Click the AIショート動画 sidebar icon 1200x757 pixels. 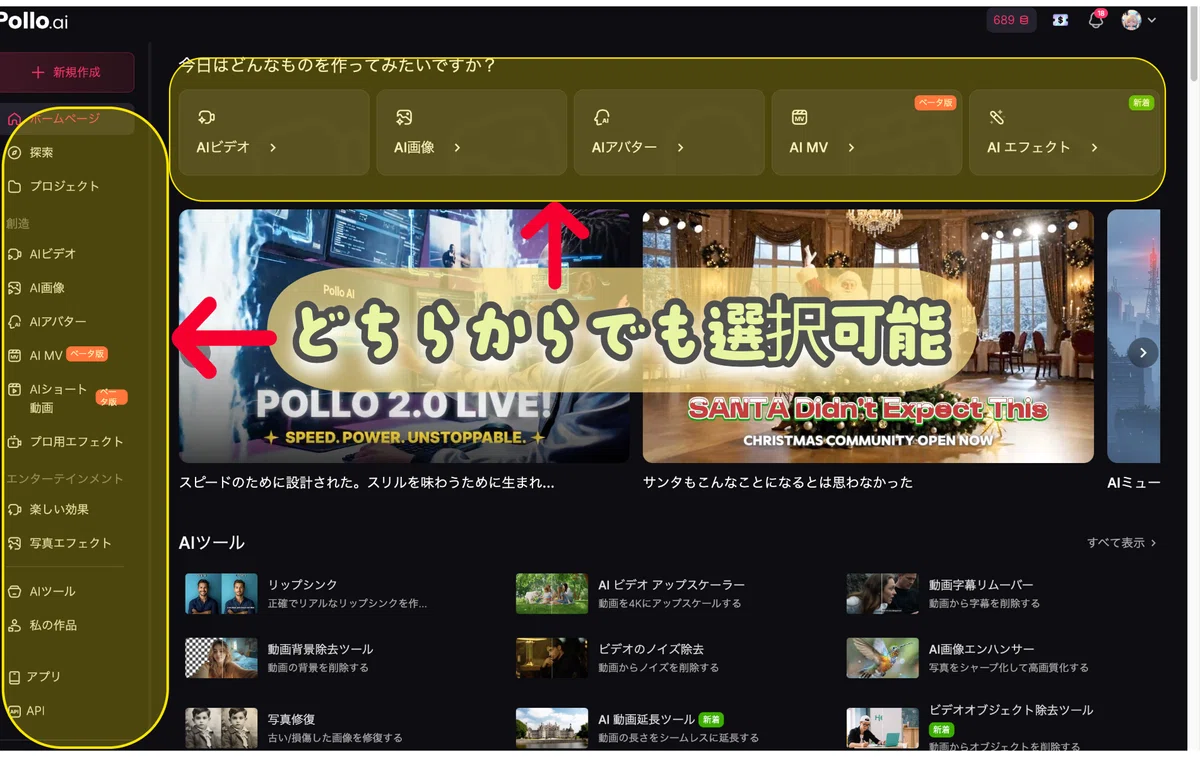14,390
